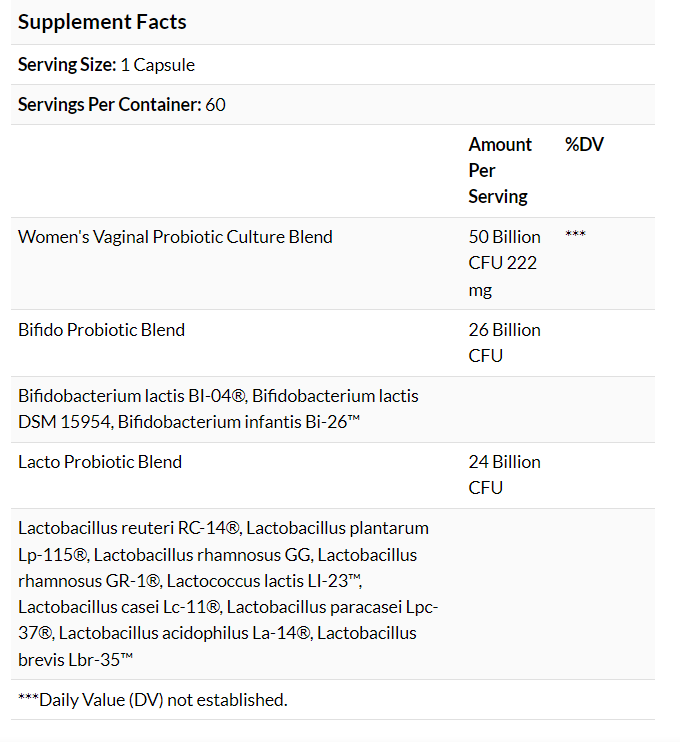Click Bifidobacterium infantis Bi-26 strain text

[238, 422]
